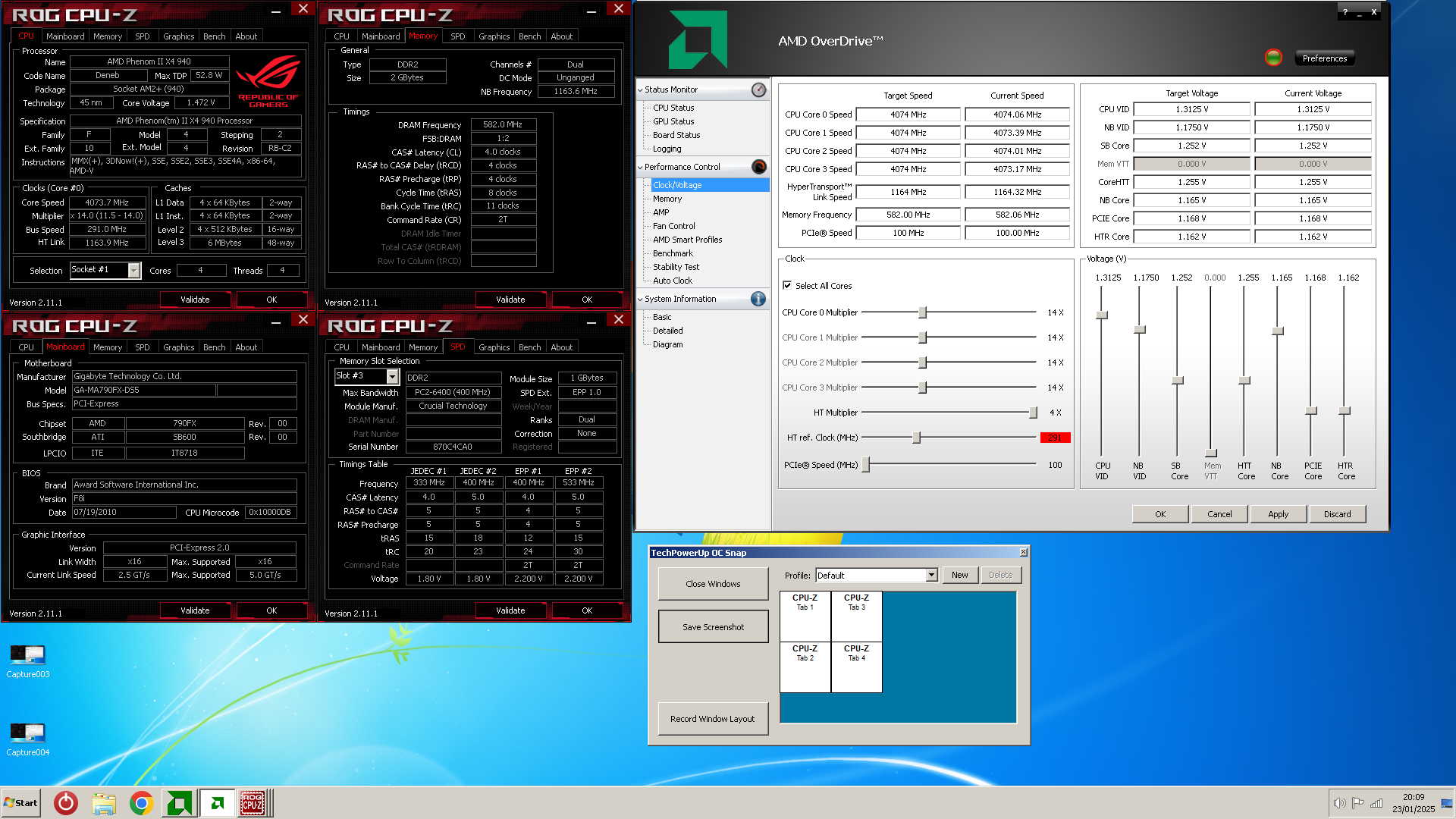Click CPU-Z Tab 3 layout thumbnail

(856, 616)
